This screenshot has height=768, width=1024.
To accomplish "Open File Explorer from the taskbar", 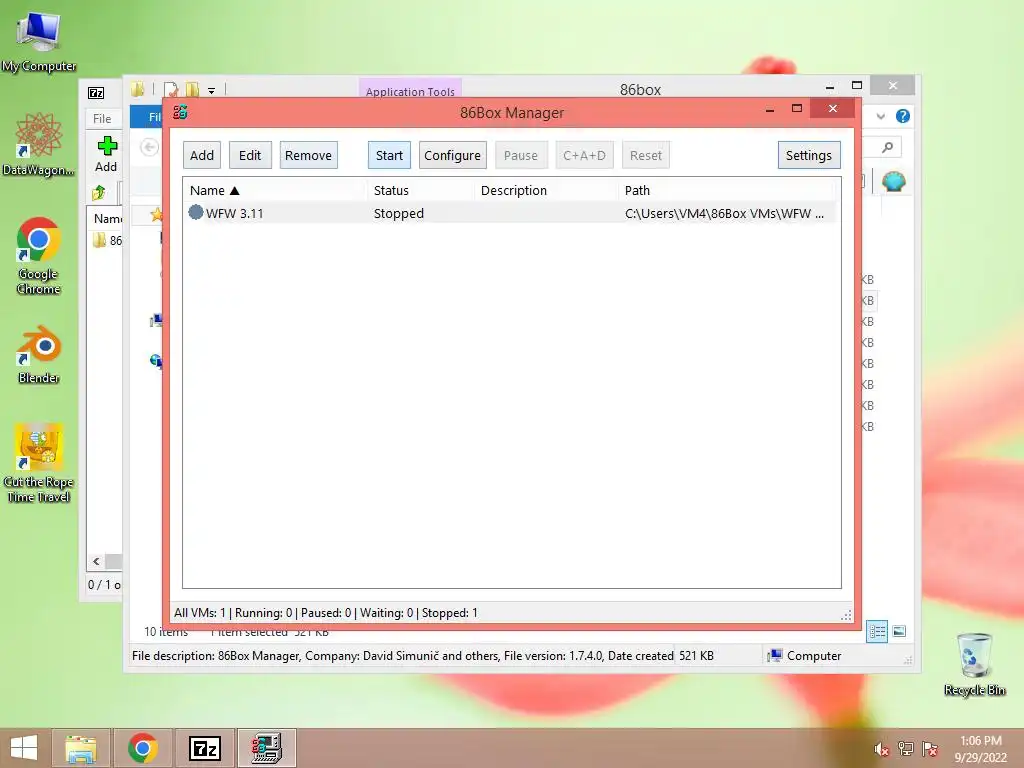I will click(x=81, y=748).
